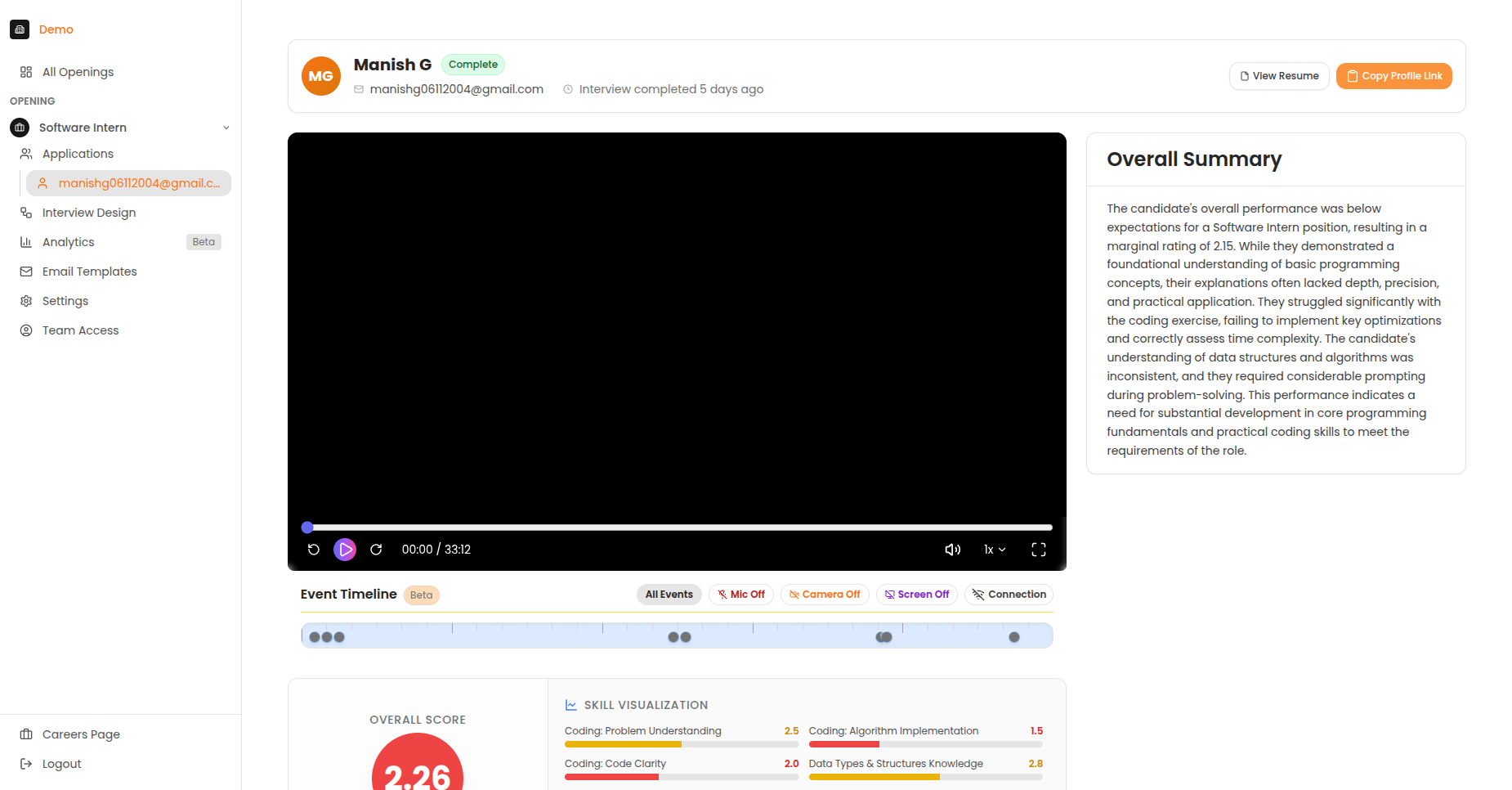Viewport: 1512px width, 790px height.
Task: Click Copy Profile Link button
Action: point(1393,76)
